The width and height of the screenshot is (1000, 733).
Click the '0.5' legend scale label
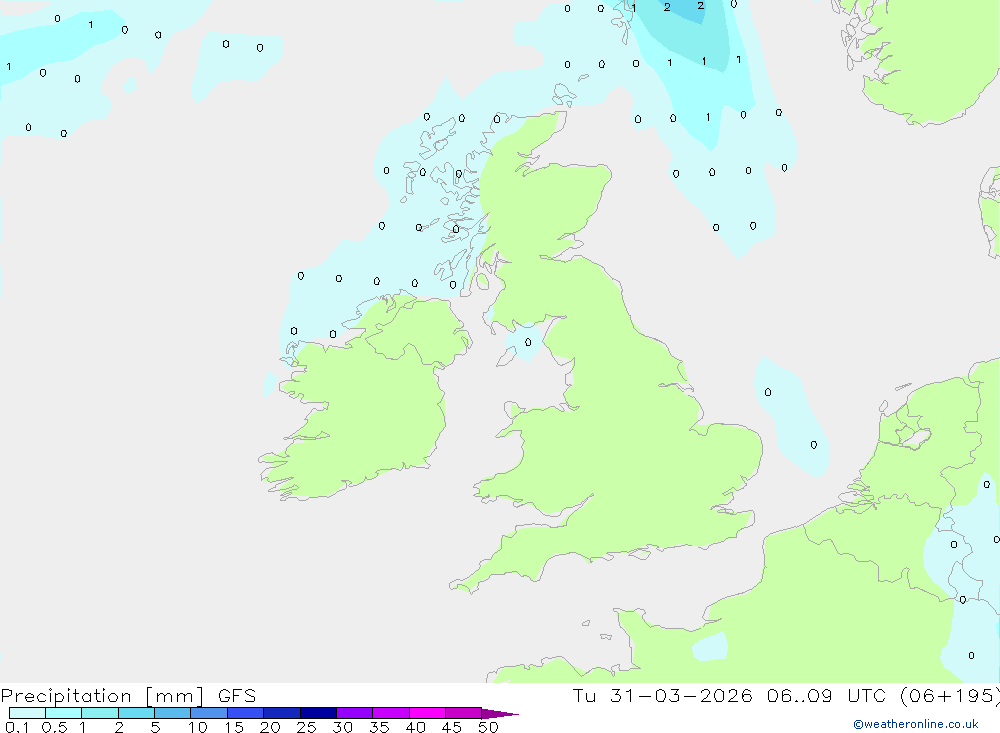pos(54,727)
